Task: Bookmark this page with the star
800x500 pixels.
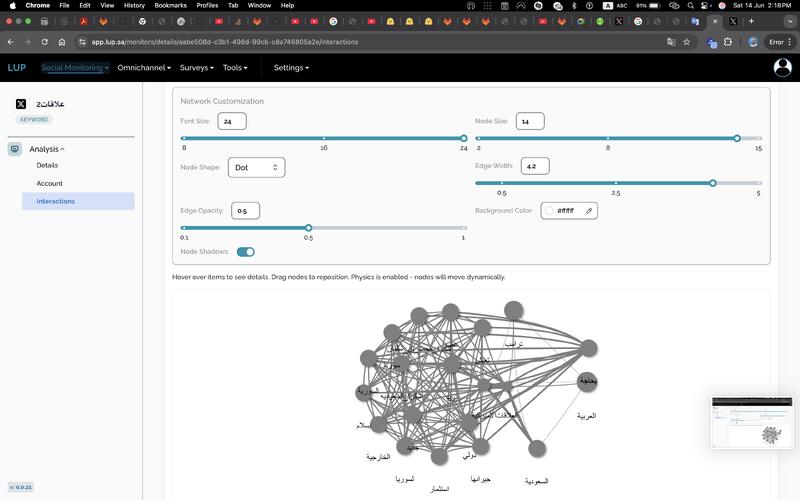Action: 687,42
